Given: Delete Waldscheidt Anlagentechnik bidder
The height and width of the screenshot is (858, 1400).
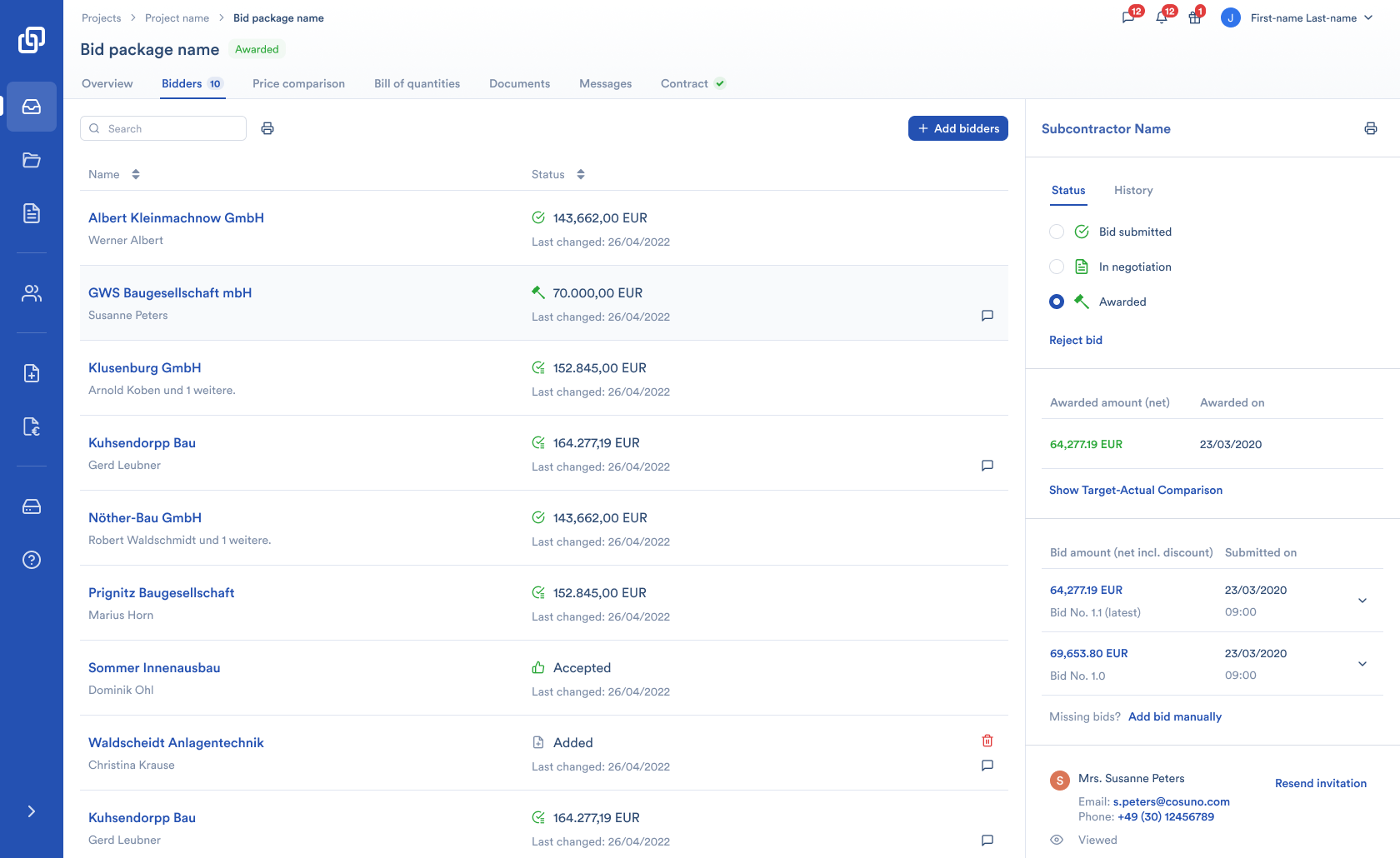Looking at the screenshot, I should coord(987,741).
